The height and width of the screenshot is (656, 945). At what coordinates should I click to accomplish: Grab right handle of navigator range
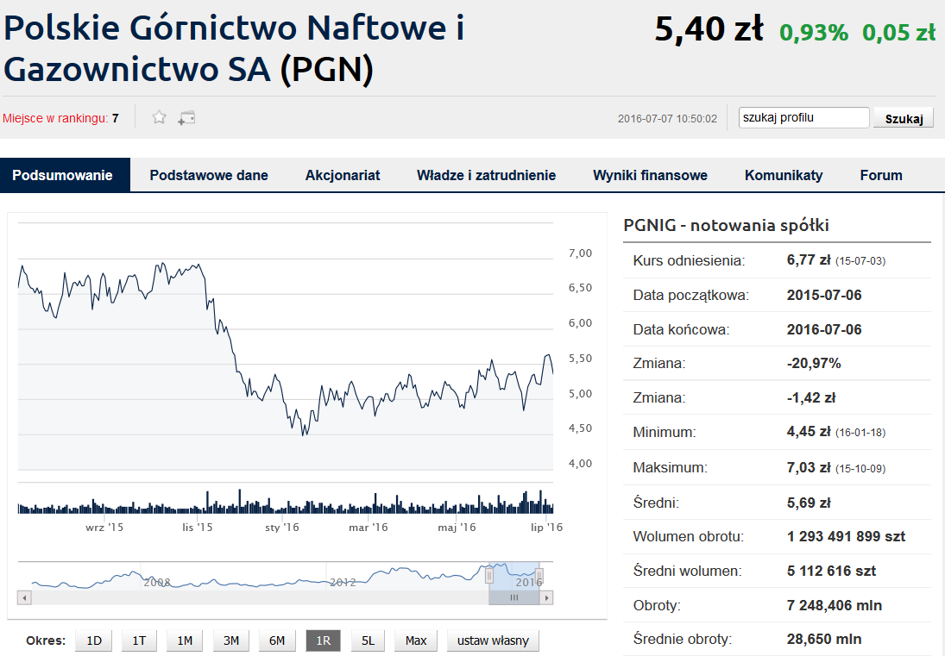(x=539, y=576)
